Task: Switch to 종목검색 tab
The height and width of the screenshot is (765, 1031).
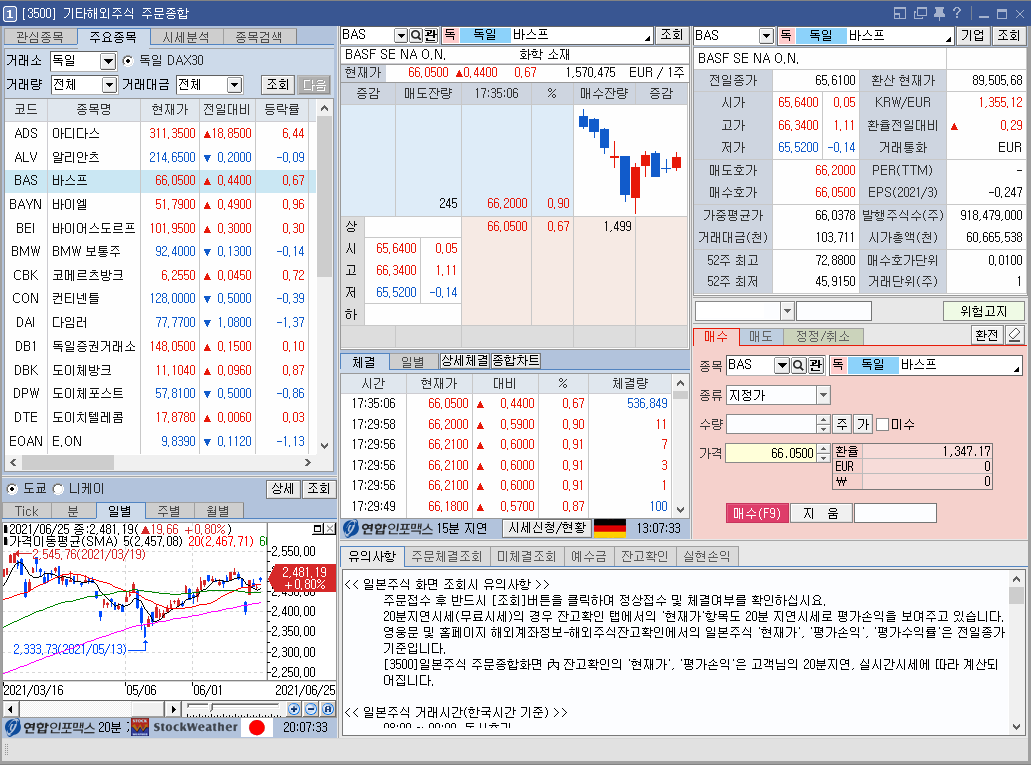Action: (259, 37)
